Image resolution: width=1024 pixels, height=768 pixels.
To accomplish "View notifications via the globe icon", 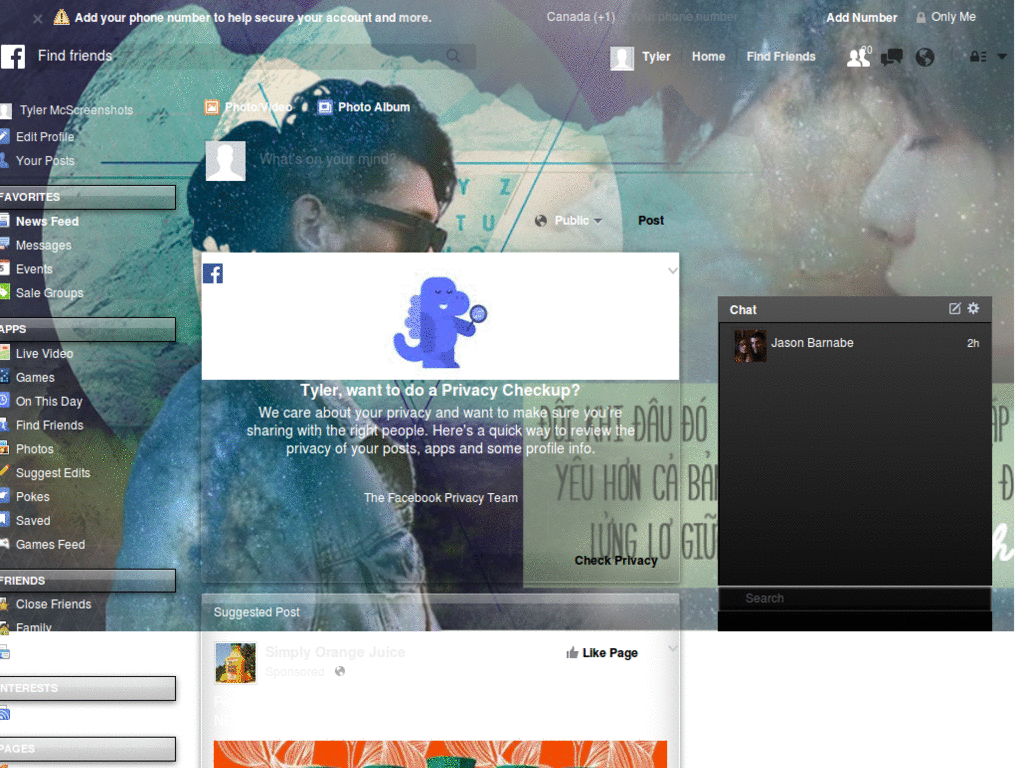I will coord(924,57).
